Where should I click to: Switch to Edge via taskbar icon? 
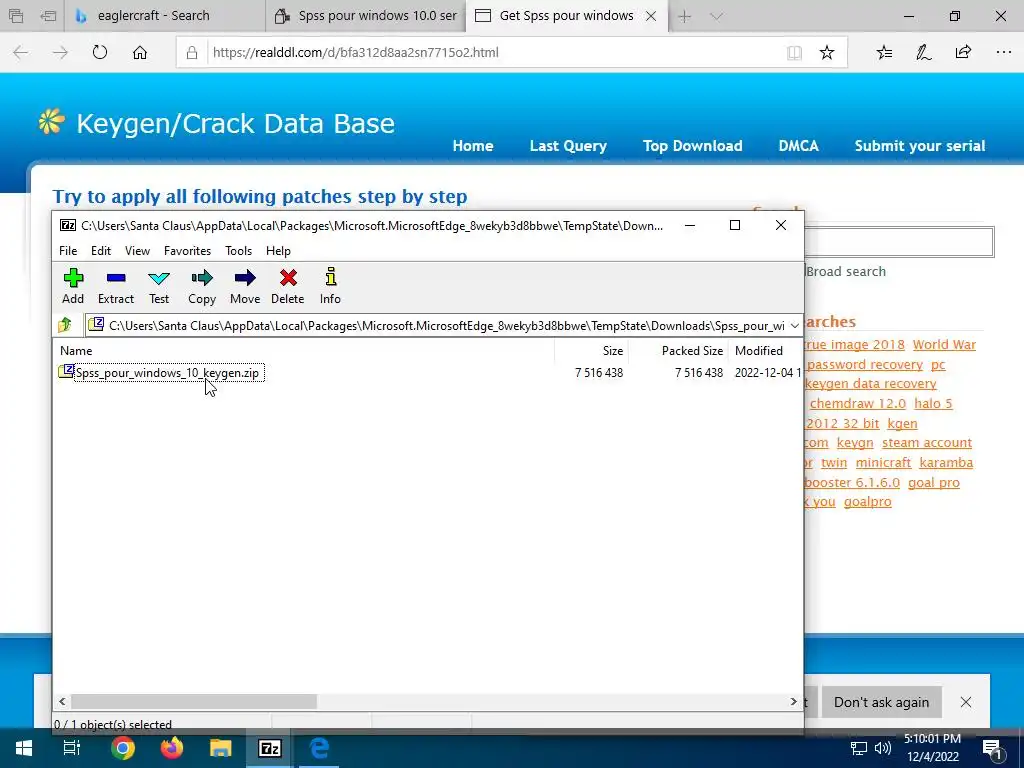pos(319,748)
